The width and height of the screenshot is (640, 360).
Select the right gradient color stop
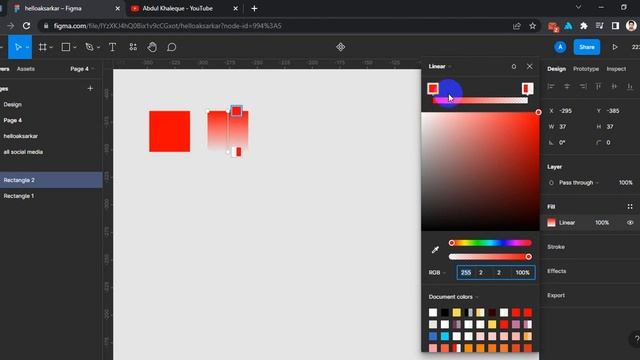click(527, 89)
